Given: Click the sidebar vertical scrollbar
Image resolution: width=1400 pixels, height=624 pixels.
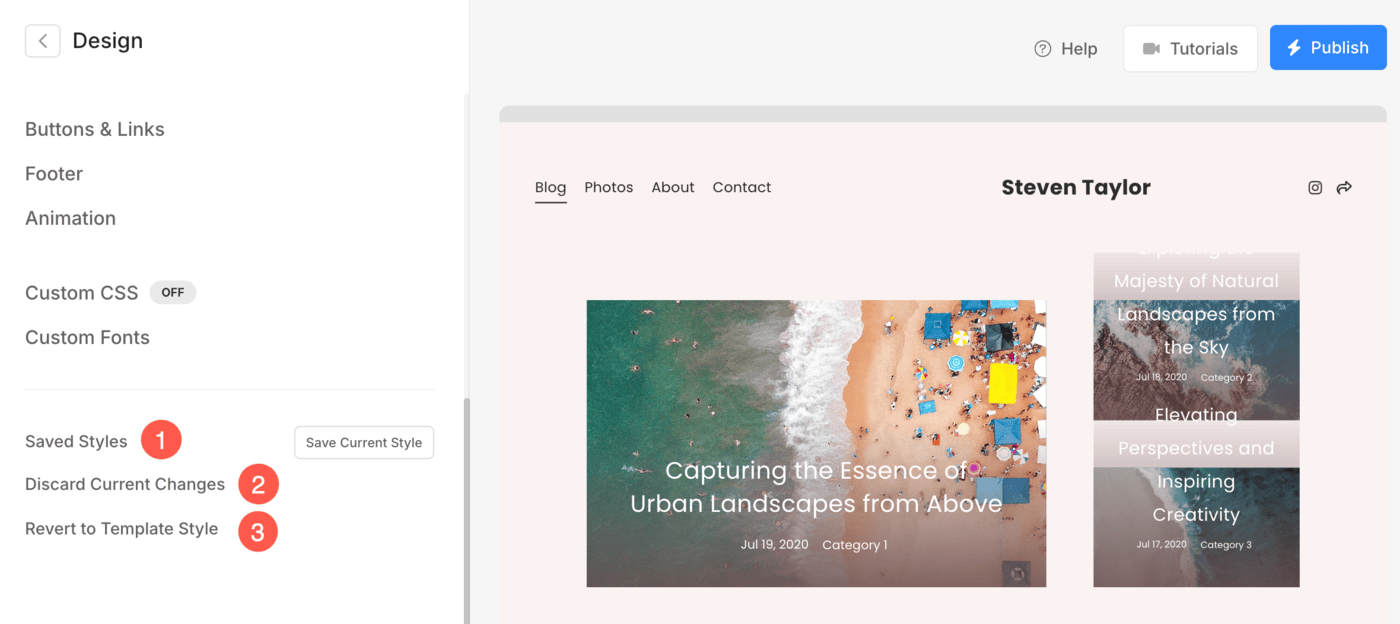Looking at the screenshot, I should tap(466, 510).
